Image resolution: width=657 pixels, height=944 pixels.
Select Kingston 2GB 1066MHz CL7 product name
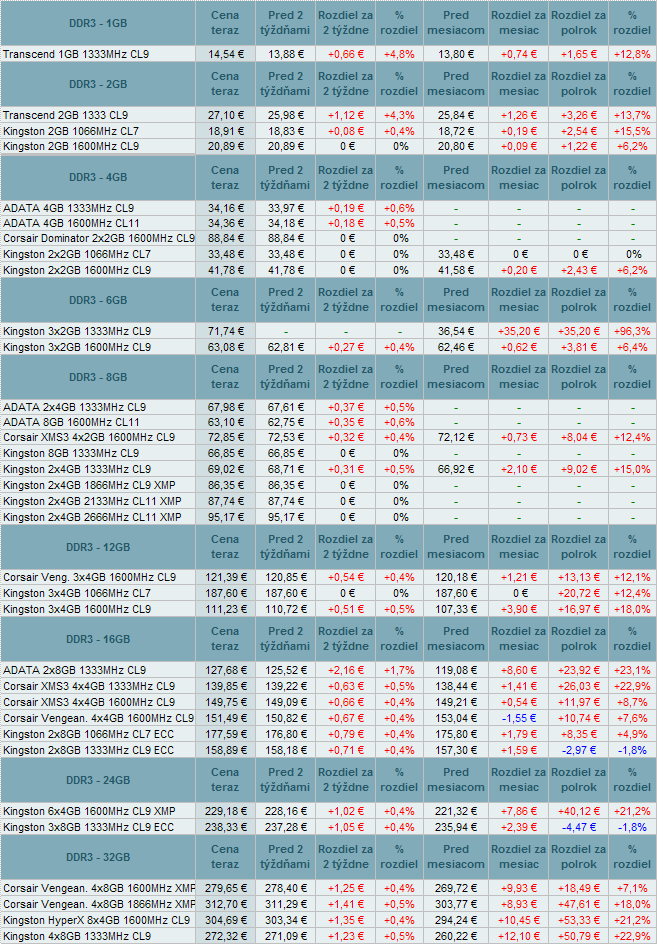(x=70, y=131)
